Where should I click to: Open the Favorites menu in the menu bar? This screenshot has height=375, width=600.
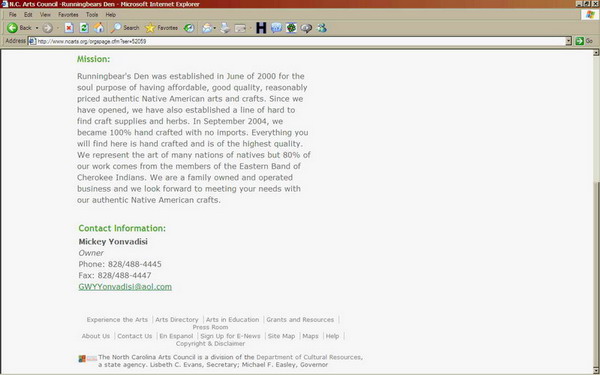[68, 15]
